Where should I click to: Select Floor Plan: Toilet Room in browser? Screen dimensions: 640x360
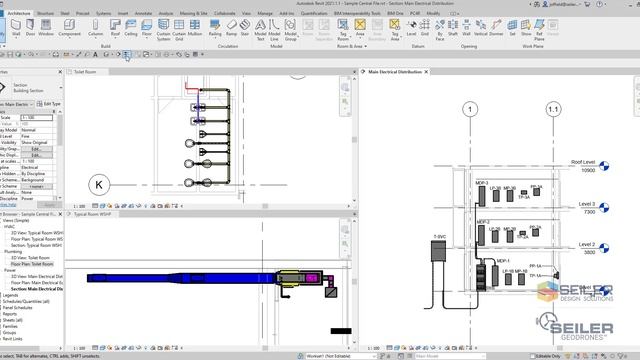tap(32, 264)
